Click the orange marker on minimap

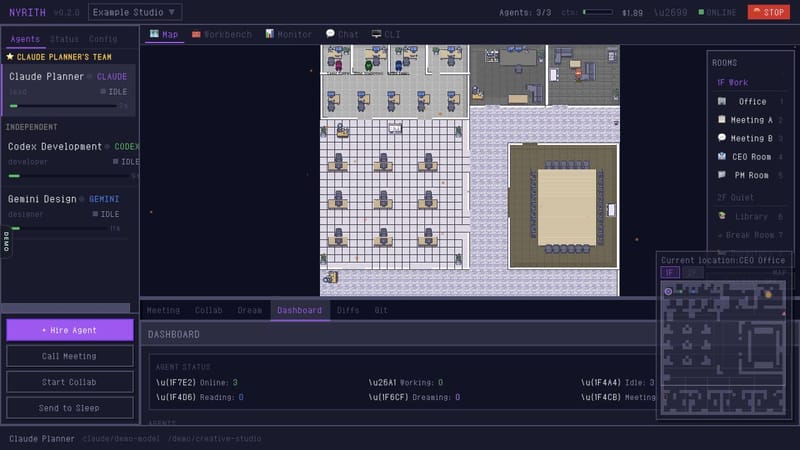tap(768, 294)
